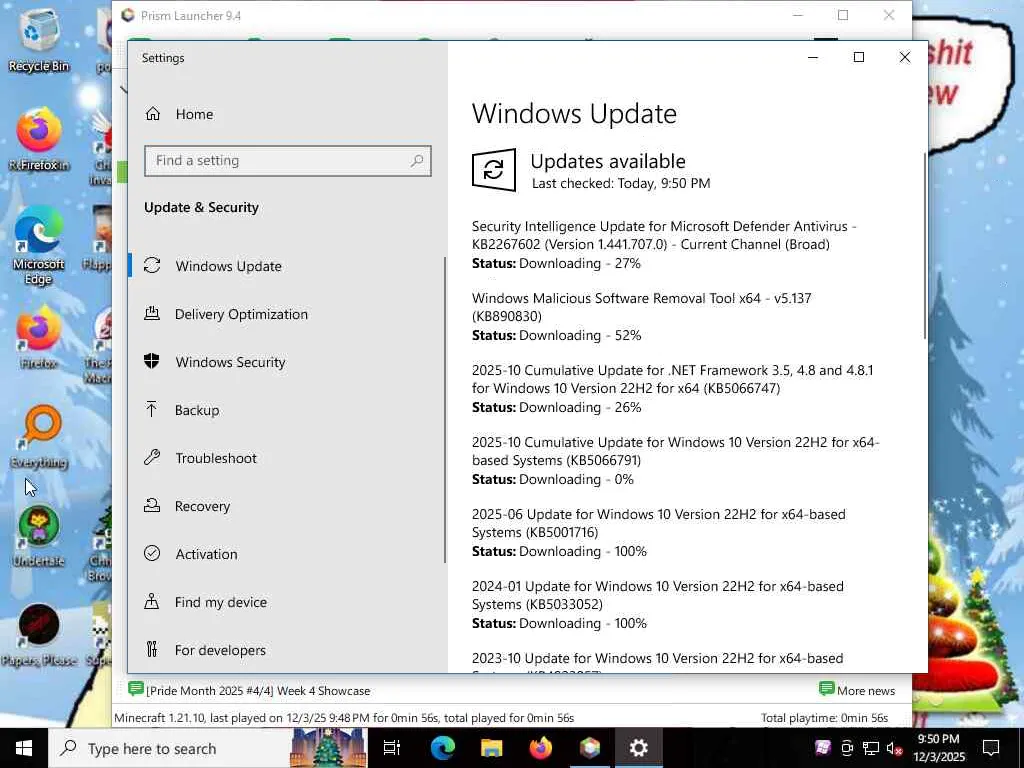Click the search magnifier in Find a setting
The height and width of the screenshot is (768, 1024).
[417, 160]
